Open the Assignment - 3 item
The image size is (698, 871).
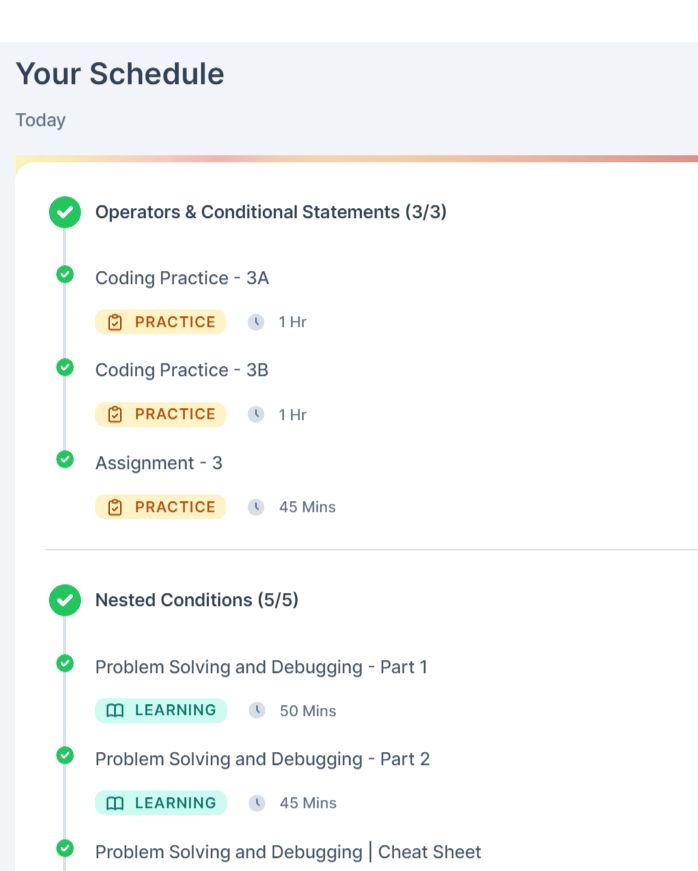tap(159, 463)
